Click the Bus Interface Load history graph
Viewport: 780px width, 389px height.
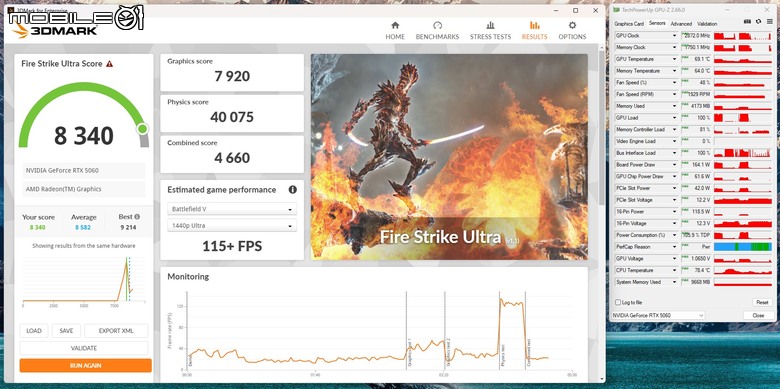pyautogui.click(x=743, y=153)
